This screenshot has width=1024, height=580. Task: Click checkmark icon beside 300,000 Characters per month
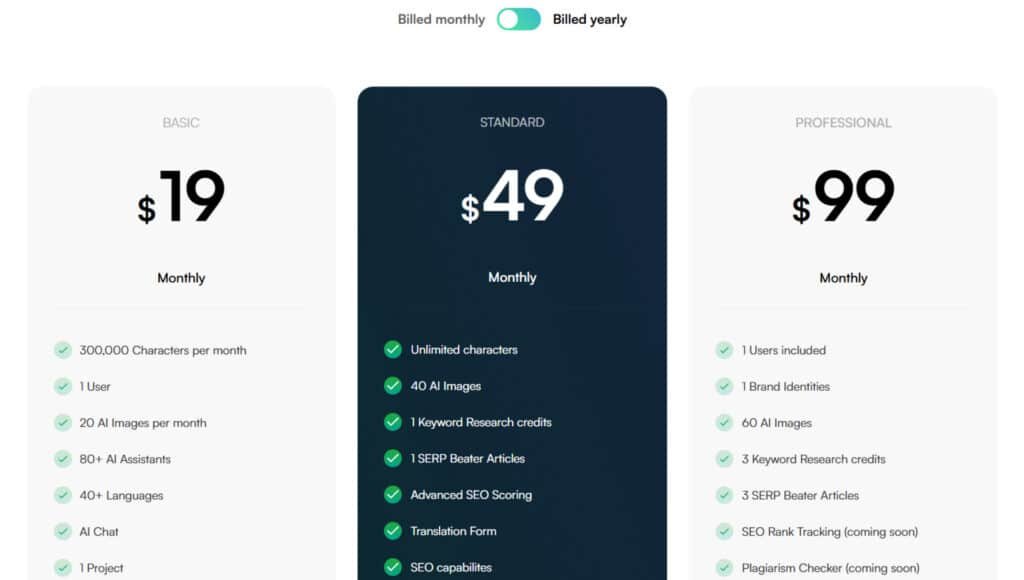(x=63, y=350)
